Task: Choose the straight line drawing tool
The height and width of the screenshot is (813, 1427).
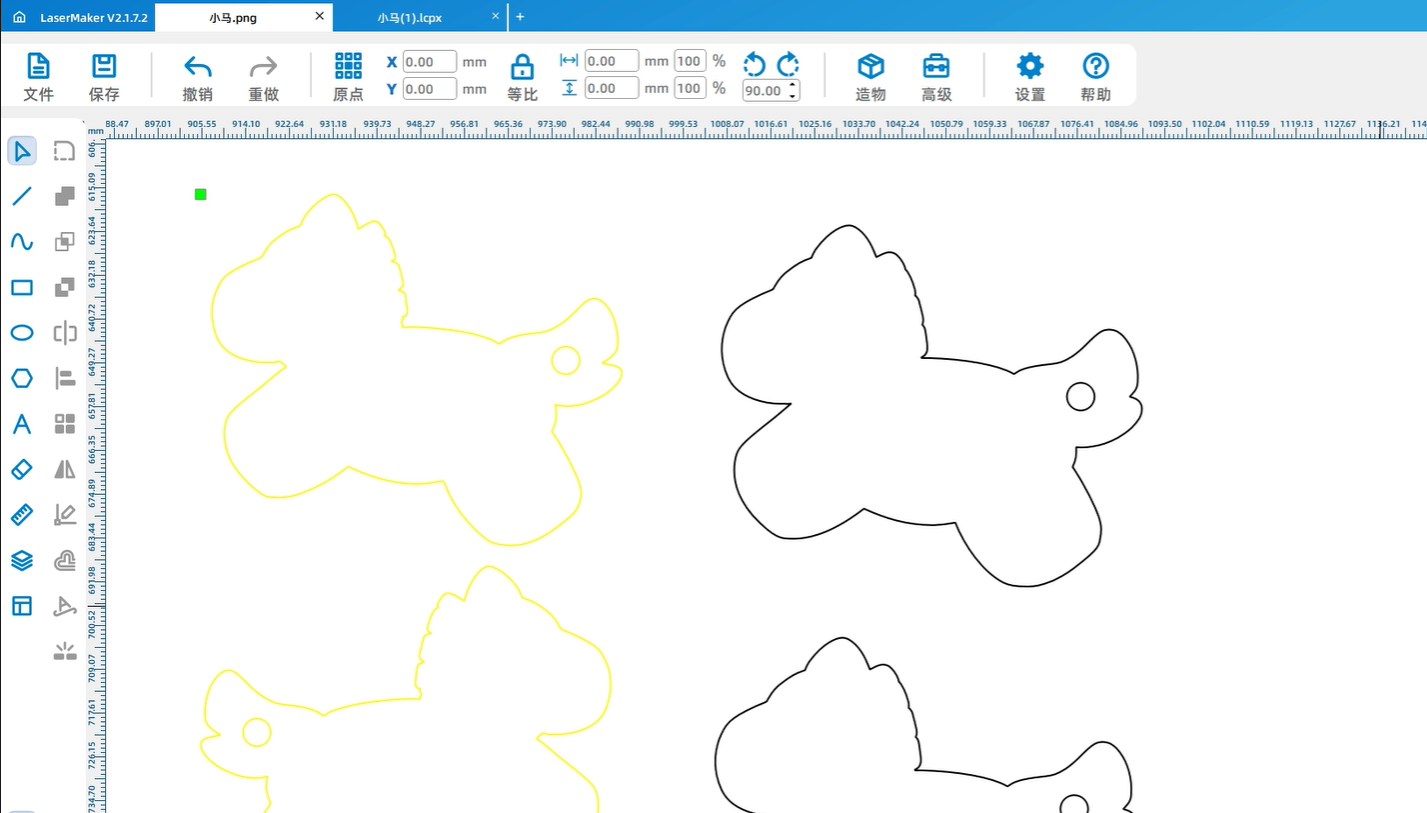Action: (22, 196)
